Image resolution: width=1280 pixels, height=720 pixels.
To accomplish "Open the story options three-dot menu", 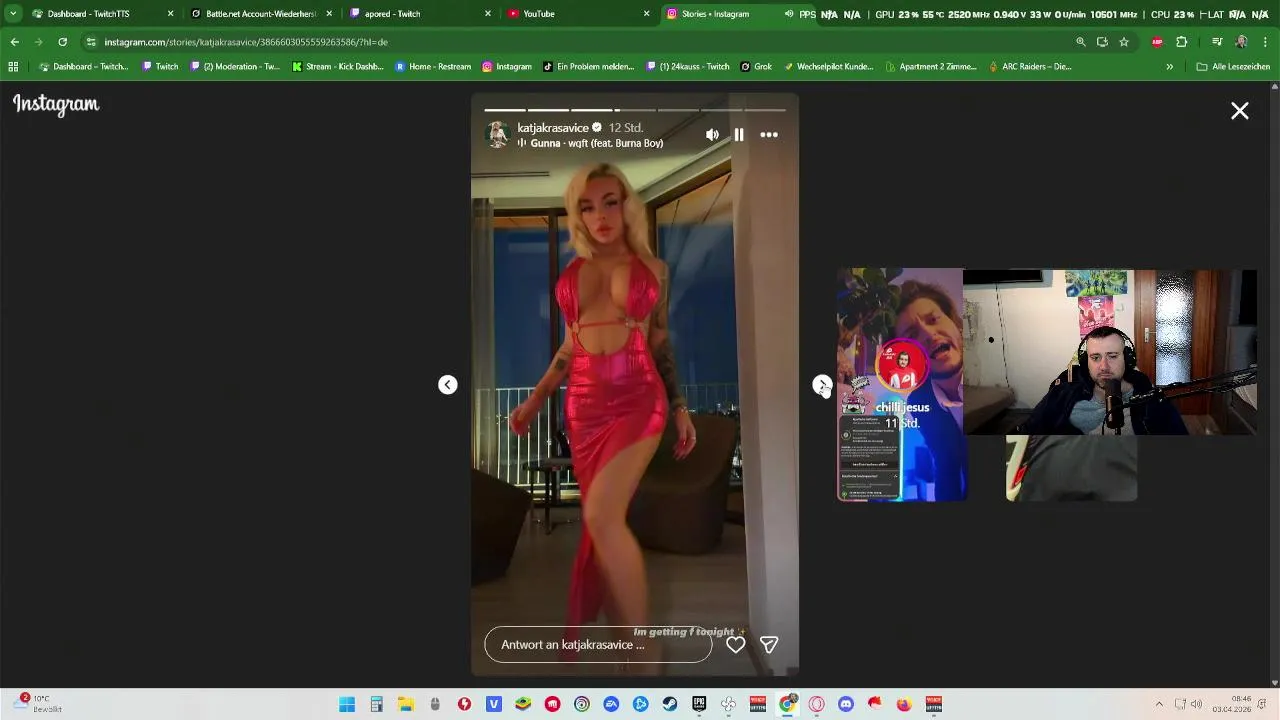I will pos(769,135).
